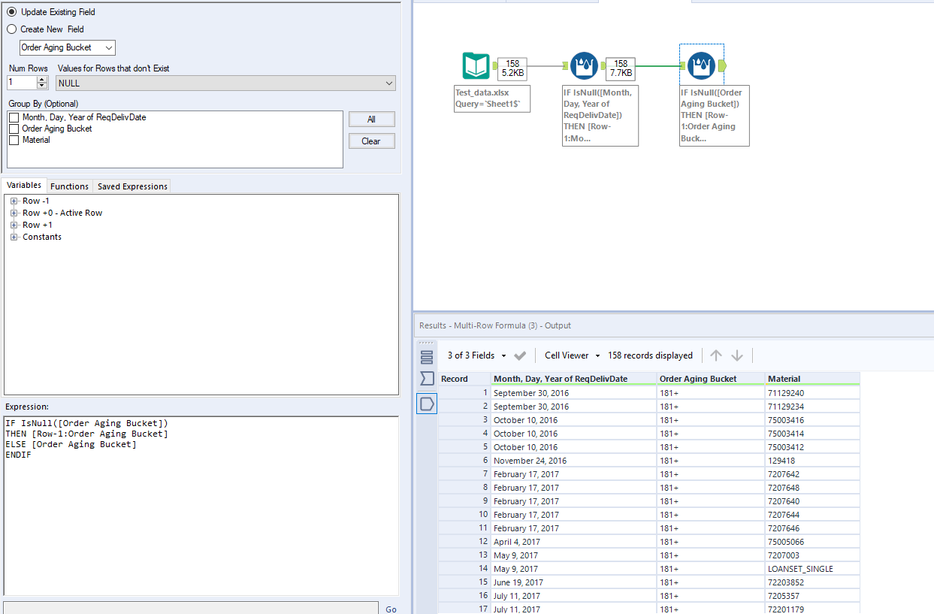Viewport: 934px width, 614px height.
Task: Click the up arrow record navigation icon
Action: pos(716,356)
